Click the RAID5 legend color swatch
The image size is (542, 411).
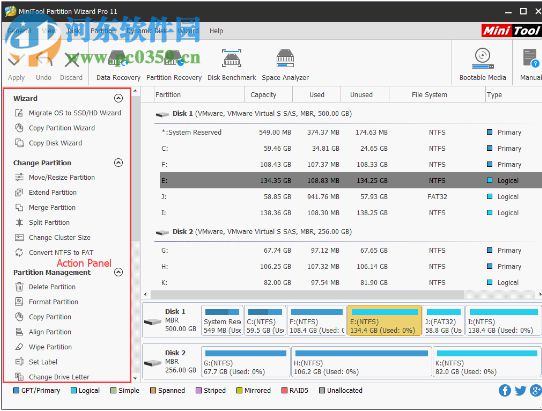click(x=284, y=390)
